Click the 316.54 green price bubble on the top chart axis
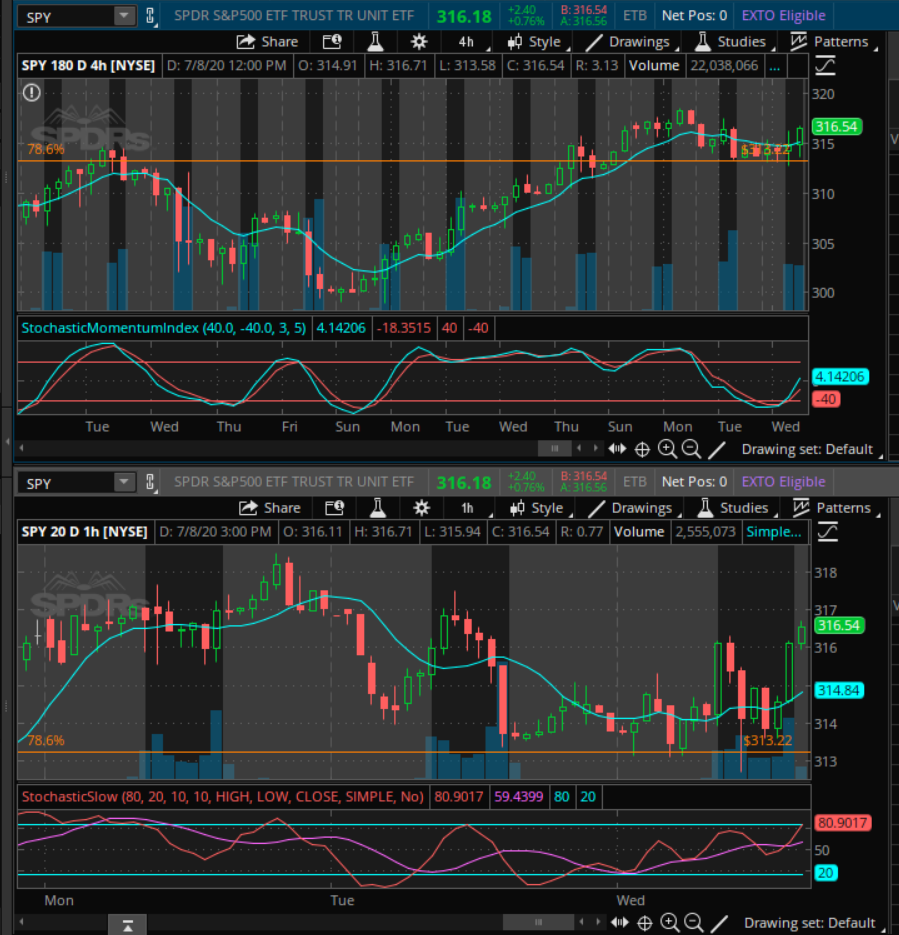 coord(836,126)
